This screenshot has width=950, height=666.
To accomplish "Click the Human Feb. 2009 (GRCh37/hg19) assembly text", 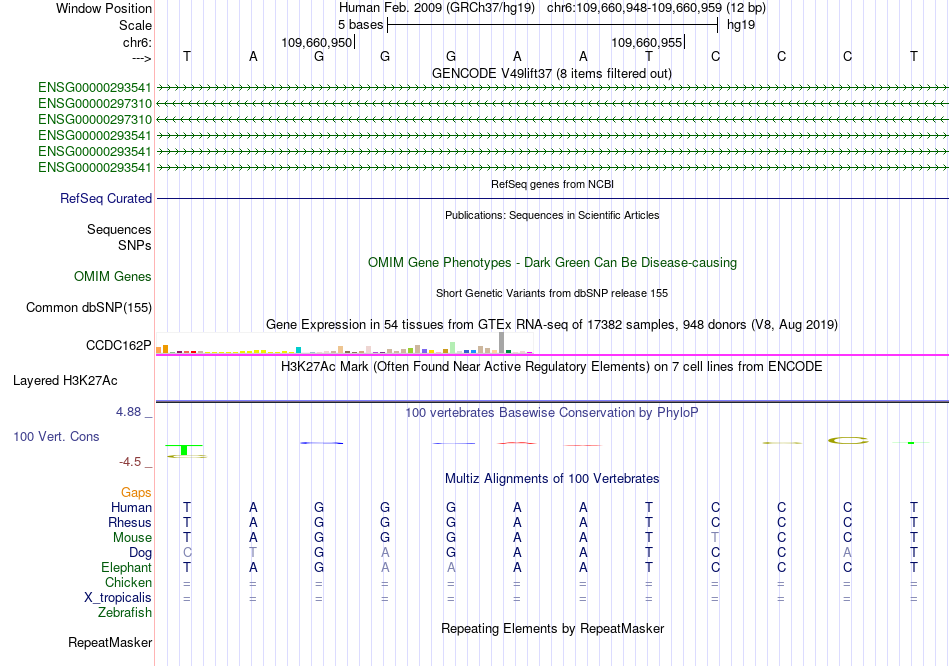I will coord(437,8).
